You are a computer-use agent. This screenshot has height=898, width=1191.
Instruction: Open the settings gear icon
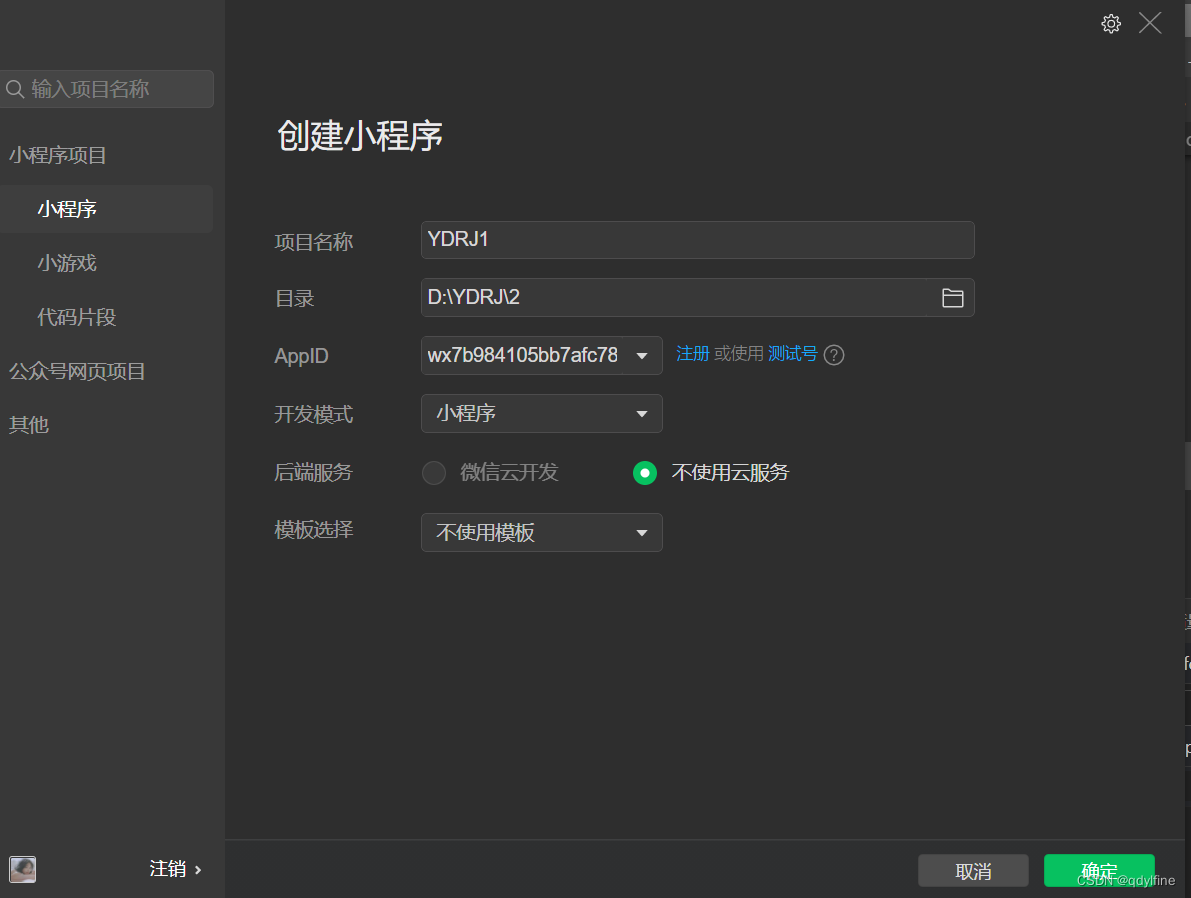pyautogui.click(x=1110, y=23)
